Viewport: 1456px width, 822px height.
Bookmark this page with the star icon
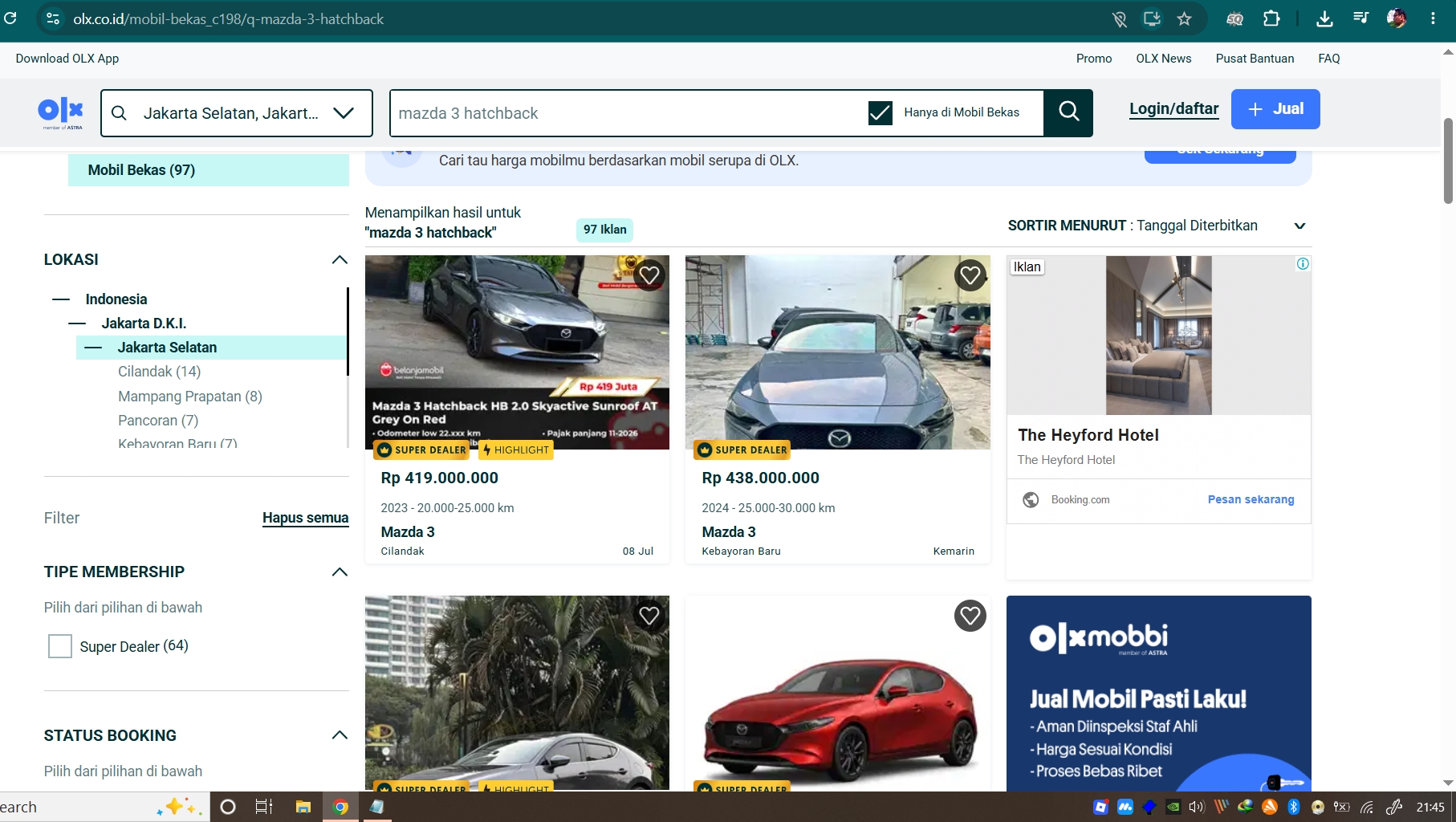1184,18
